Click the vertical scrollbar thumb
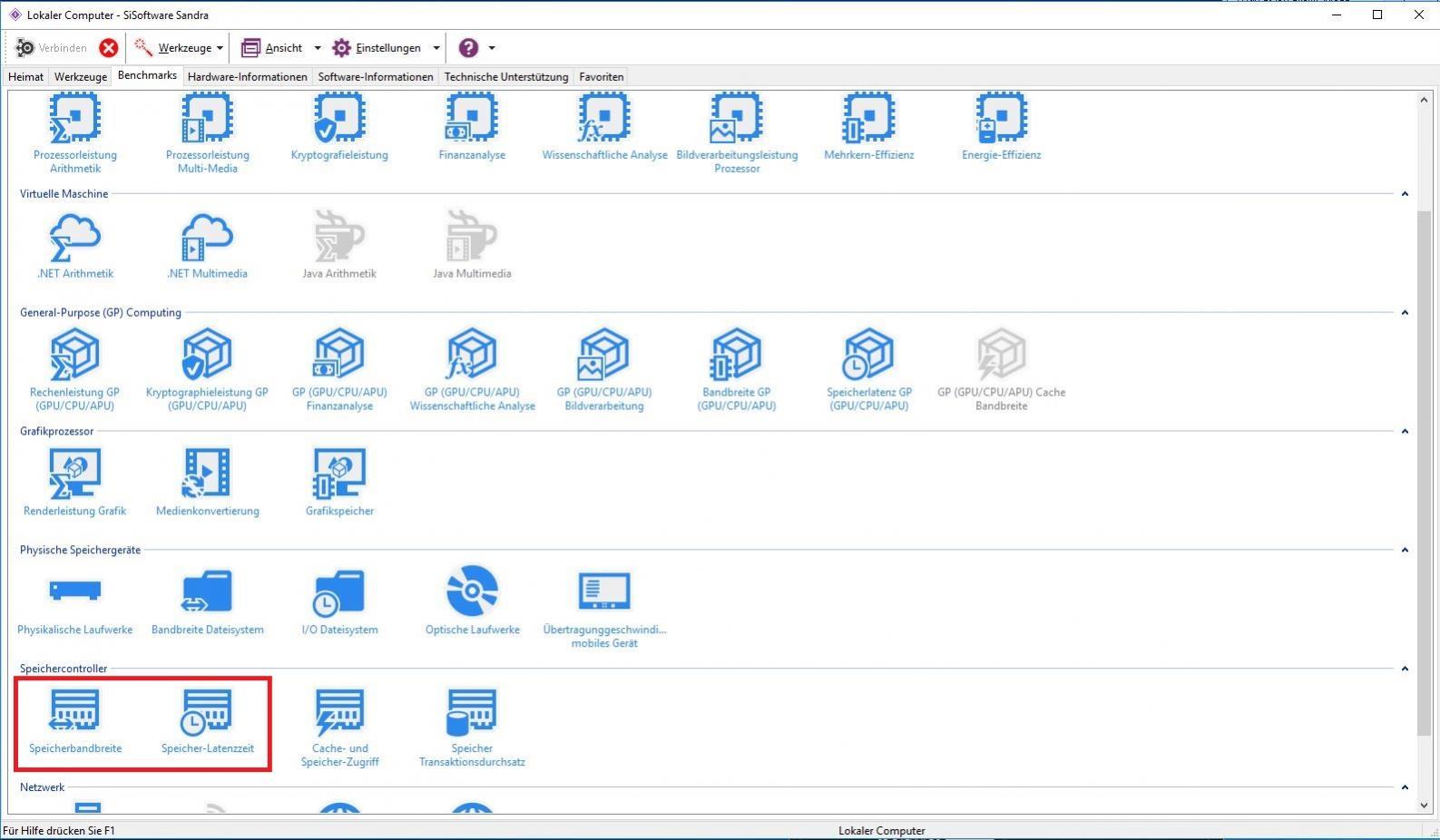The width and height of the screenshot is (1440, 840). point(1424,472)
